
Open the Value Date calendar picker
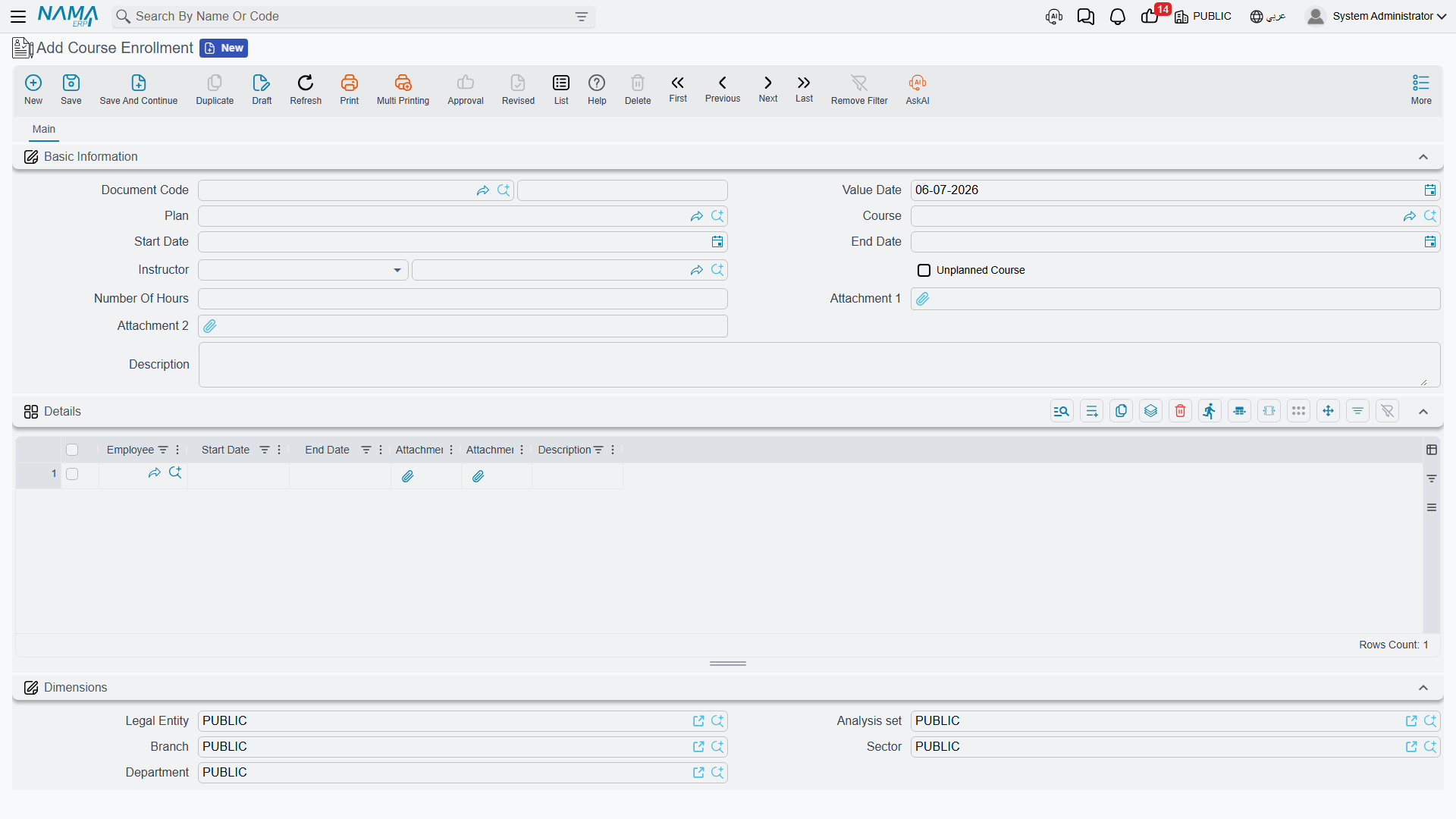[x=1430, y=190]
